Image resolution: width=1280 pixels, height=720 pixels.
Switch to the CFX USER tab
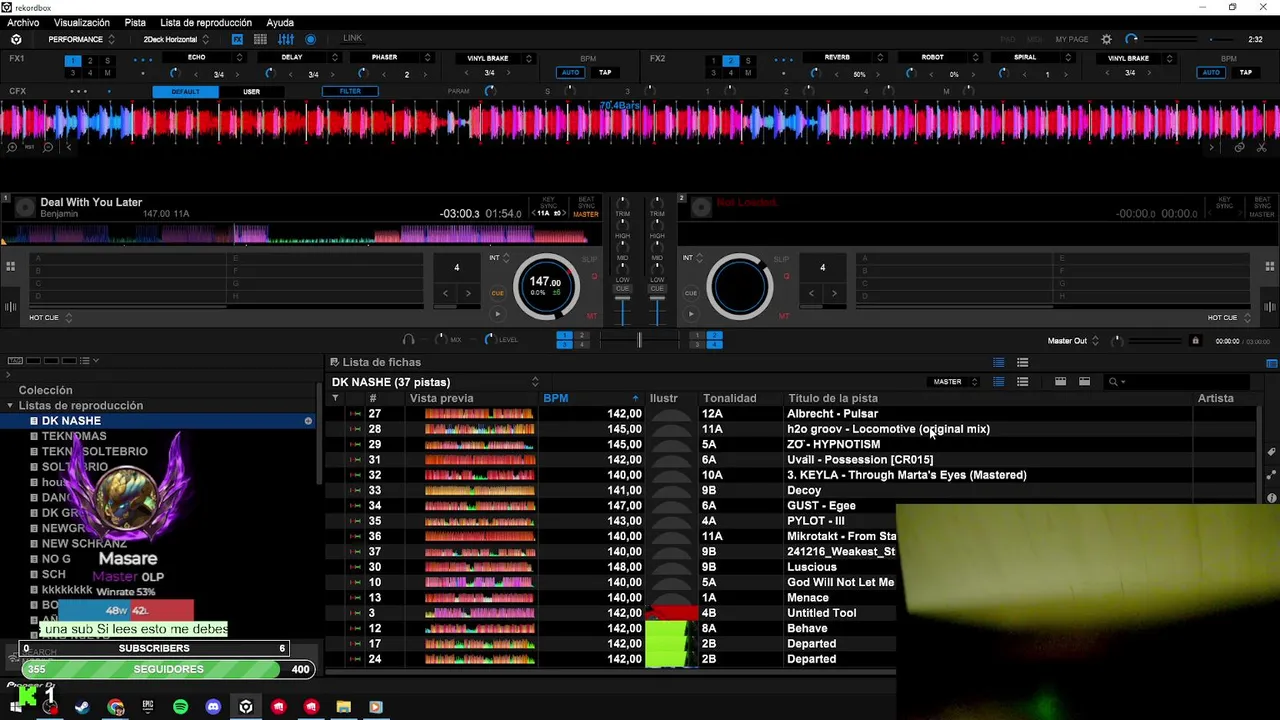pos(251,91)
